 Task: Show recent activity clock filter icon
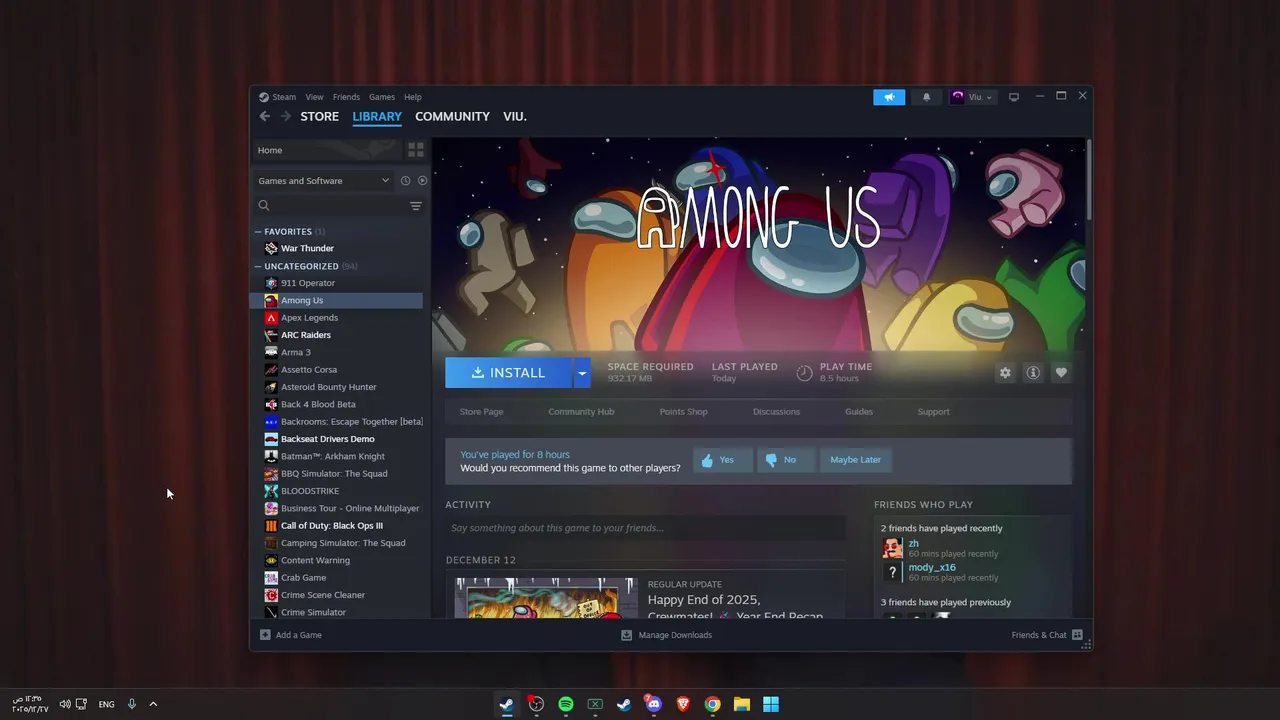pos(405,181)
